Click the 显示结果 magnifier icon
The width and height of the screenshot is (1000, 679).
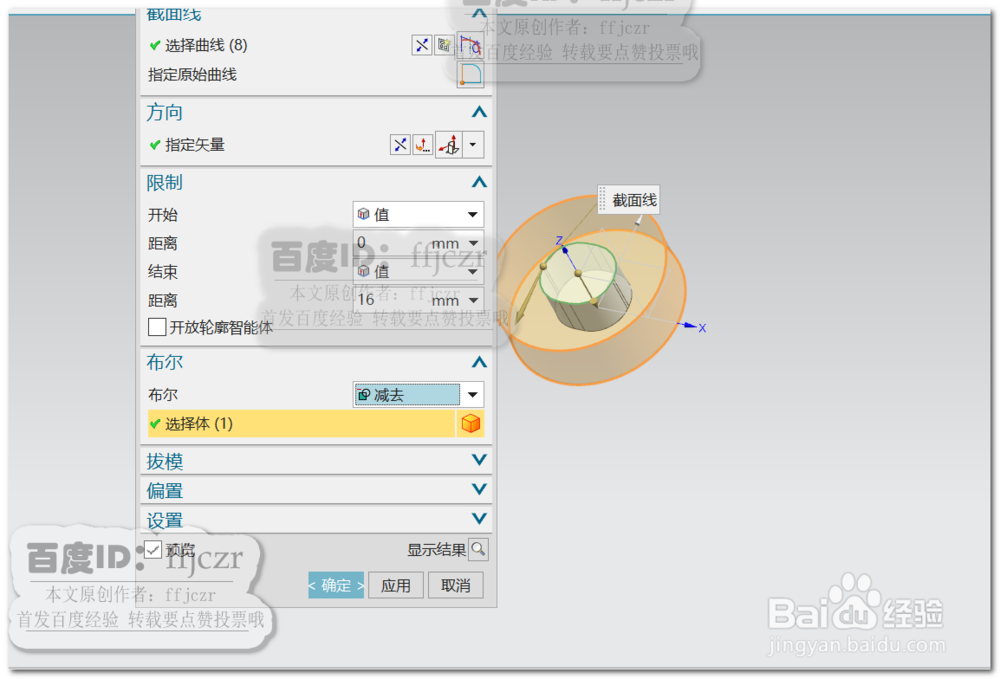coord(478,549)
